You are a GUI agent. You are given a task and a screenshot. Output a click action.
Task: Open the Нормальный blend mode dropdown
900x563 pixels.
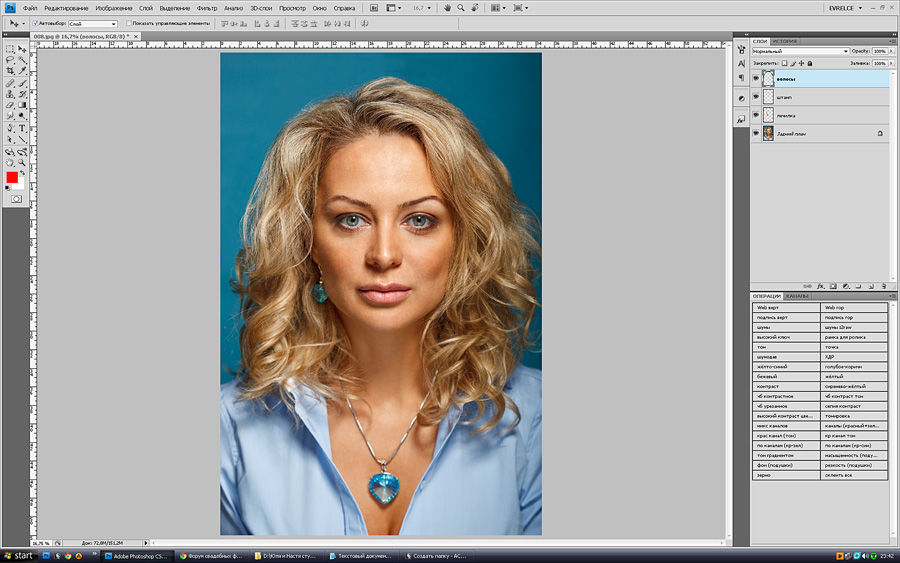tap(800, 51)
